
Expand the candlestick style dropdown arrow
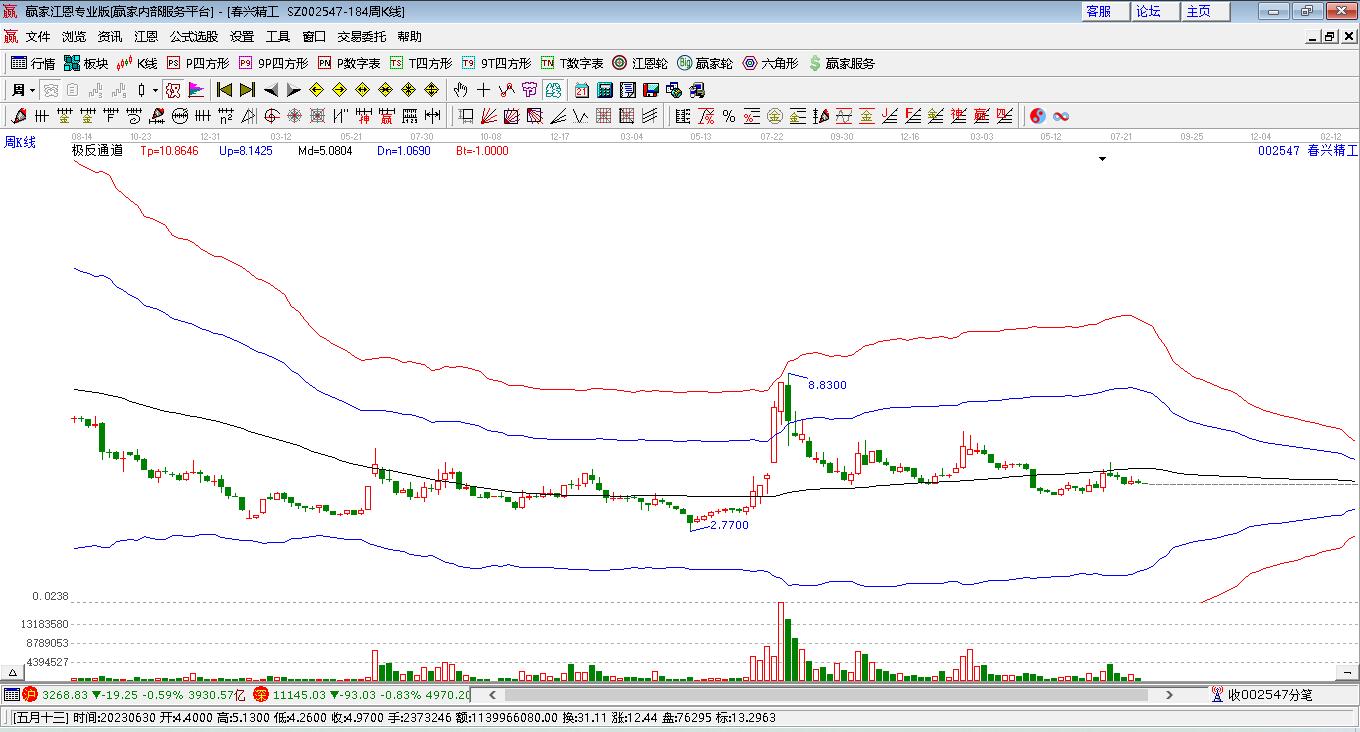point(155,90)
